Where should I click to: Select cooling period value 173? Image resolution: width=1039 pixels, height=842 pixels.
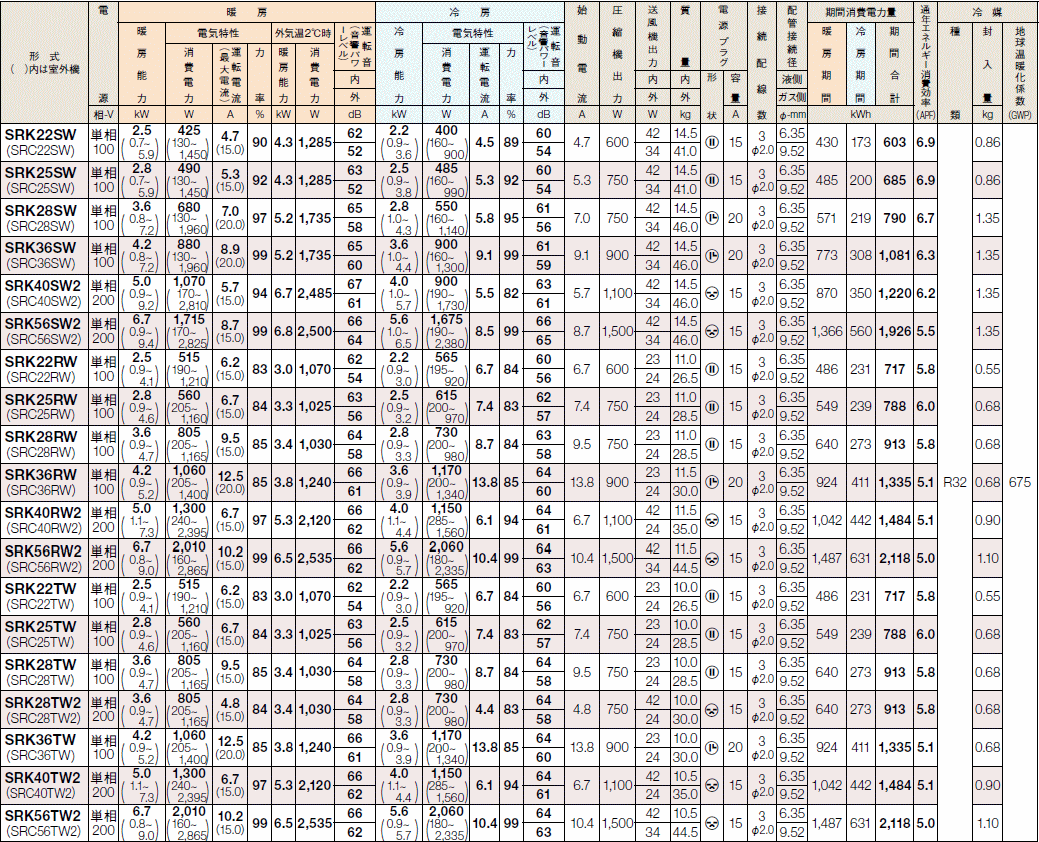(861, 142)
